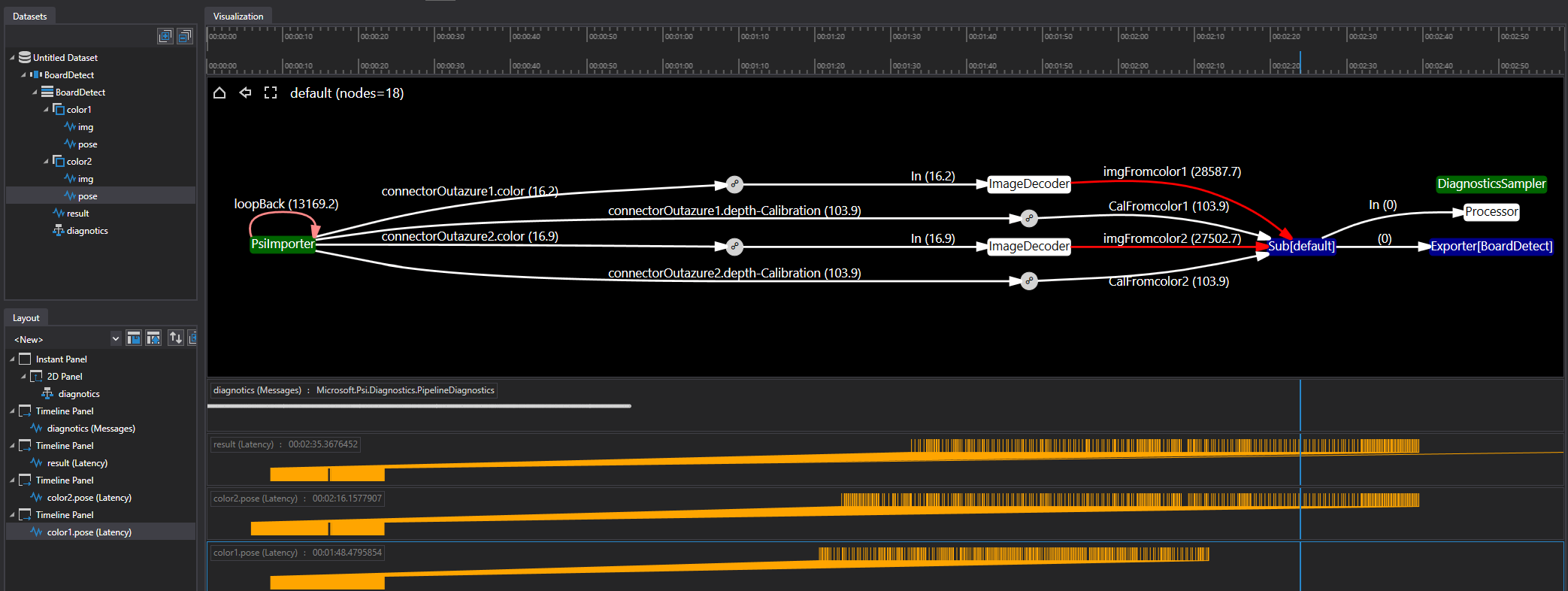The height and width of the screenshot is (591, 1568).
Task: Click the Sub[default] node in the graph
Action: coord(1302,247)
